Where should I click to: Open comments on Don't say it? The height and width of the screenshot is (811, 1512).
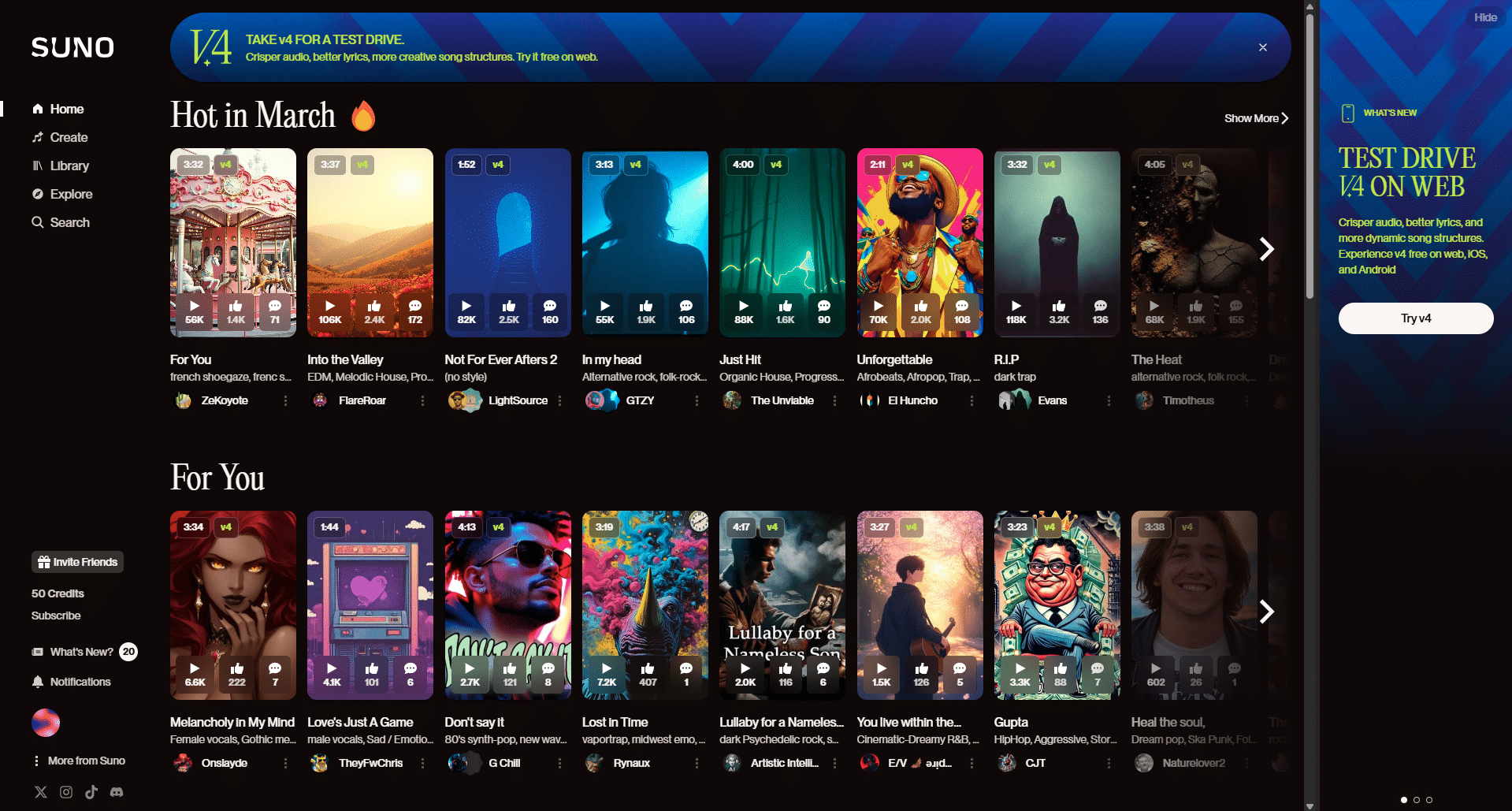pos(548,675)
